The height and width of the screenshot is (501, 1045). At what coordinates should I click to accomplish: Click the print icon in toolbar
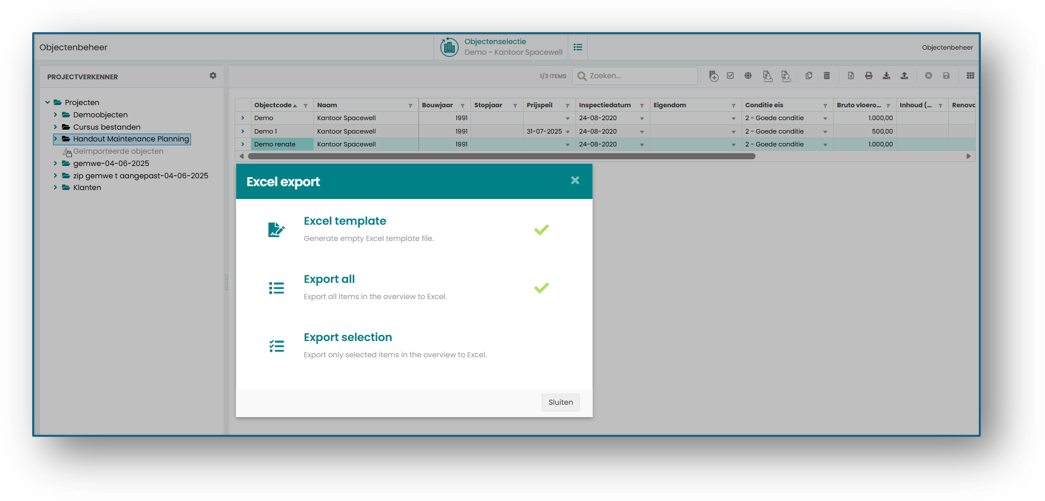point(868,76)
